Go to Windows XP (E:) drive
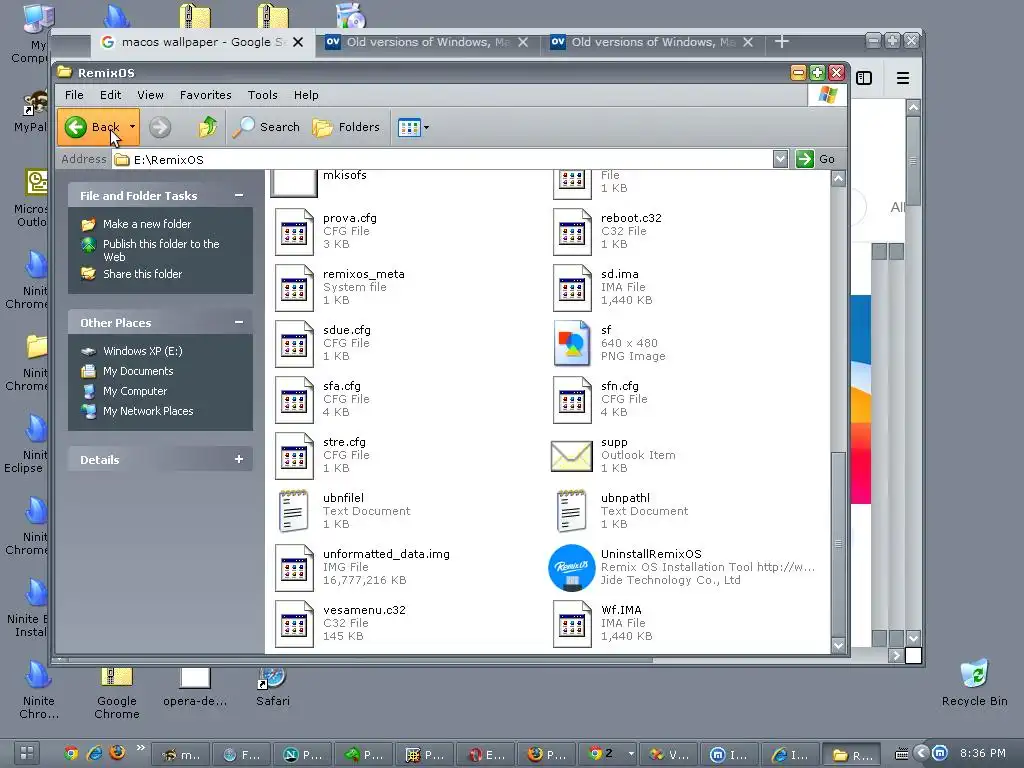1024x768 pixels. click(142, 351)
